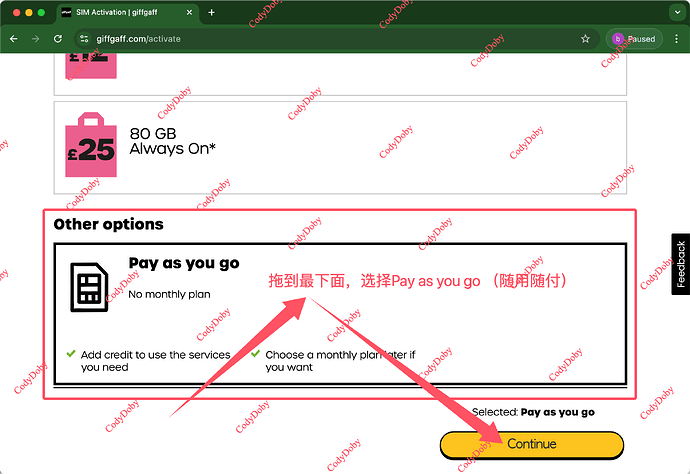Image resolution: width=690 pixels, height=474 pixels.
Task: Click the green checkmark beside Choose a monthly plan
Action: point(255,354)
